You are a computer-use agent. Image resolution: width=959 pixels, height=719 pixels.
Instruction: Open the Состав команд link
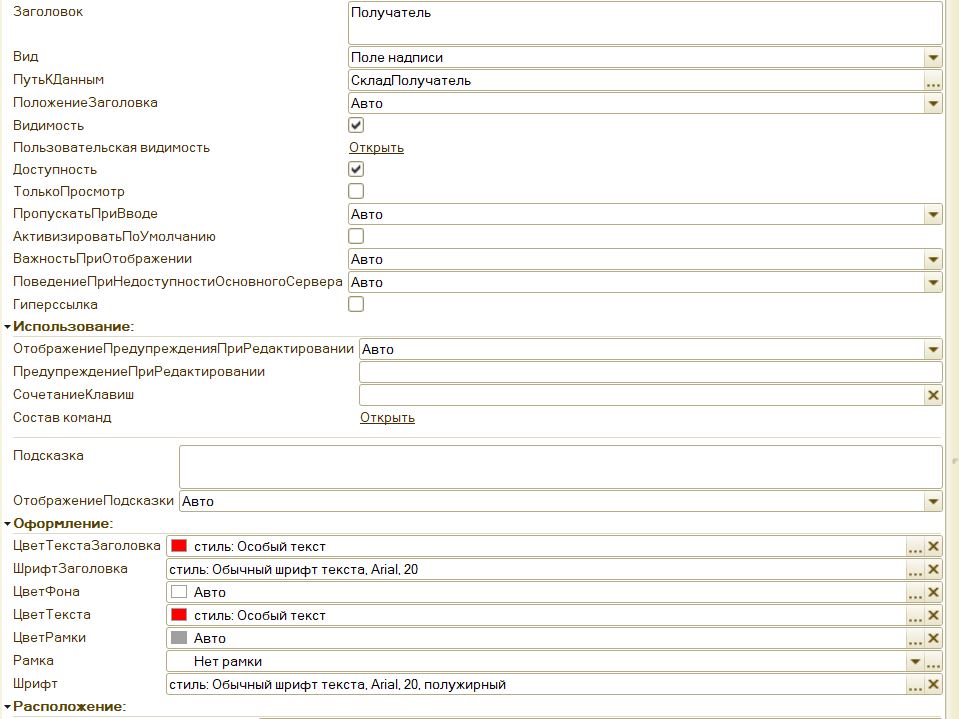pos(387,418)
